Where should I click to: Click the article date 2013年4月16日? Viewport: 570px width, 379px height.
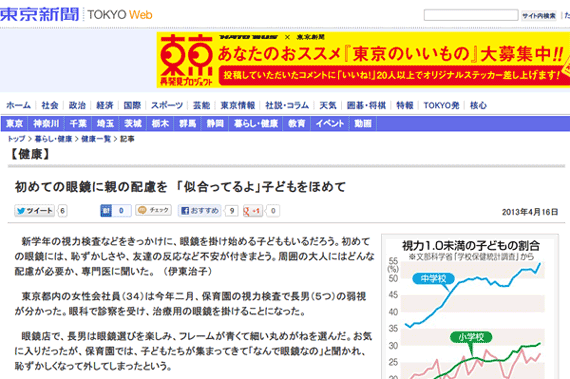pyautogui.click(x=530, y=212)
